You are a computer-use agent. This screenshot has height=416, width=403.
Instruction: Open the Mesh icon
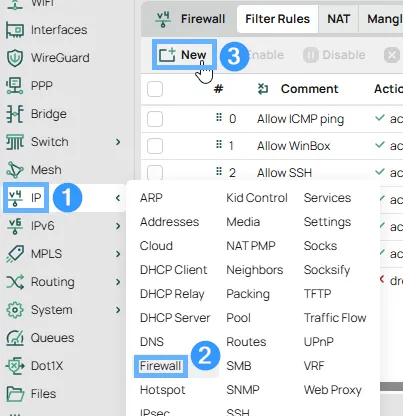click(15, 170)
